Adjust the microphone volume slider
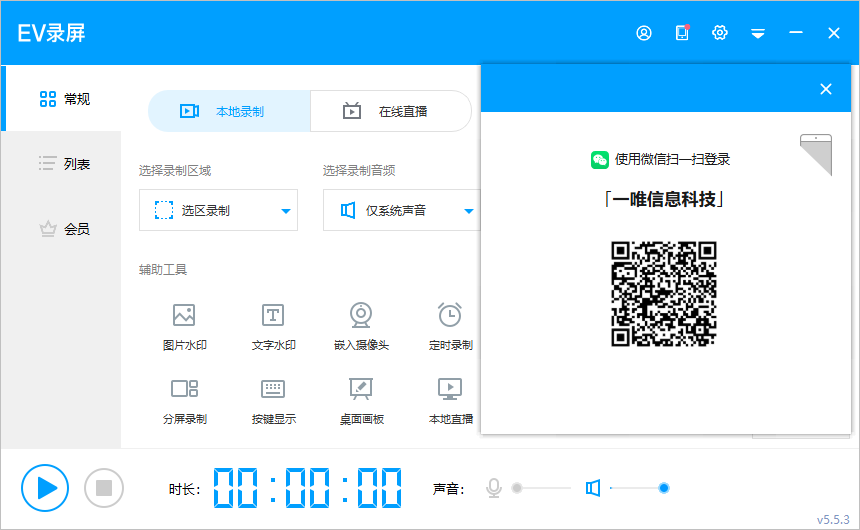 click(x=541, y=488)
